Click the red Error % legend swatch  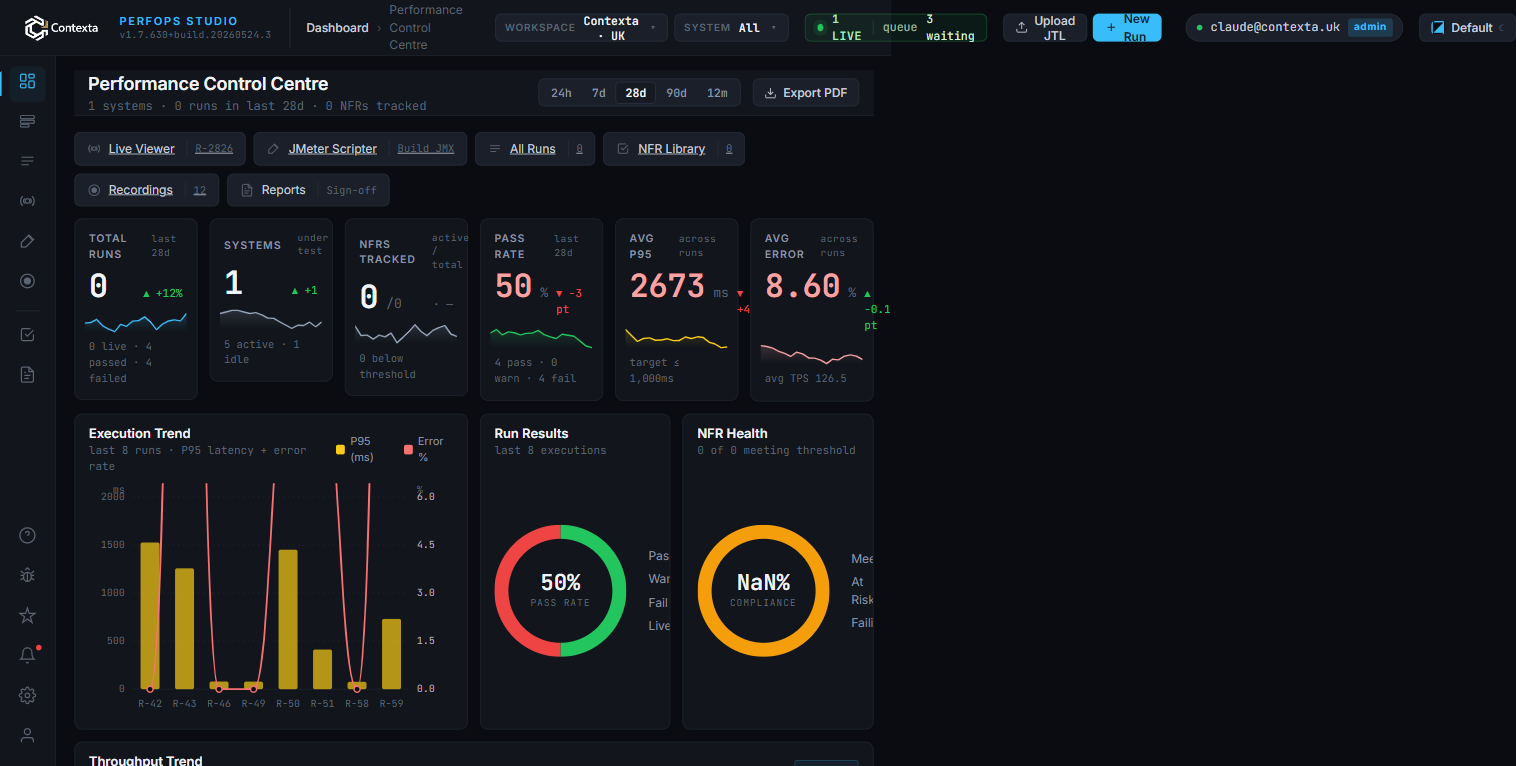(408, 450)
